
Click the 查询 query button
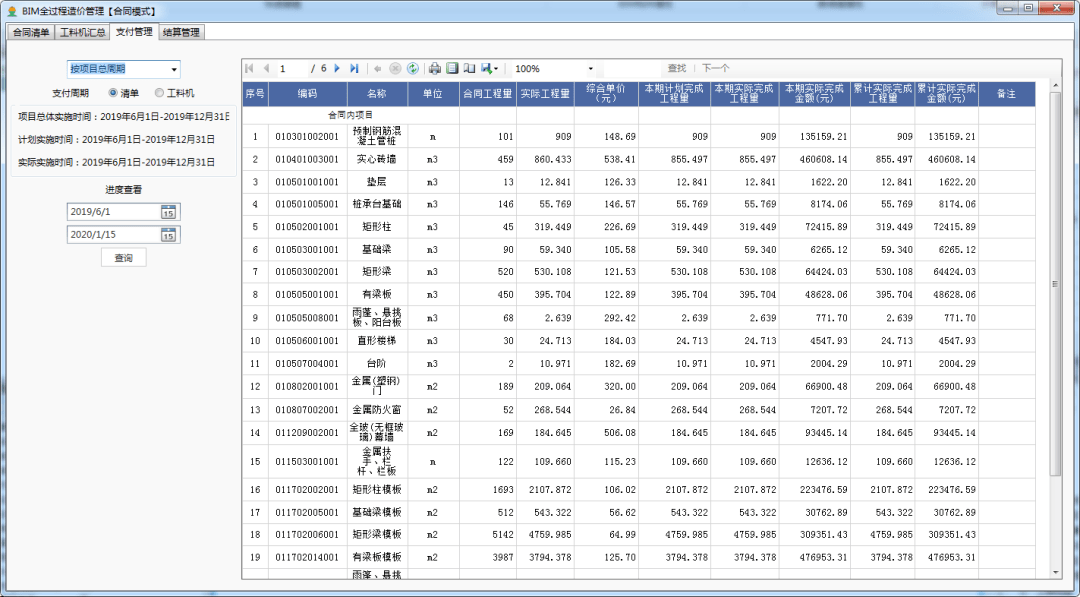tap(123, 258)
